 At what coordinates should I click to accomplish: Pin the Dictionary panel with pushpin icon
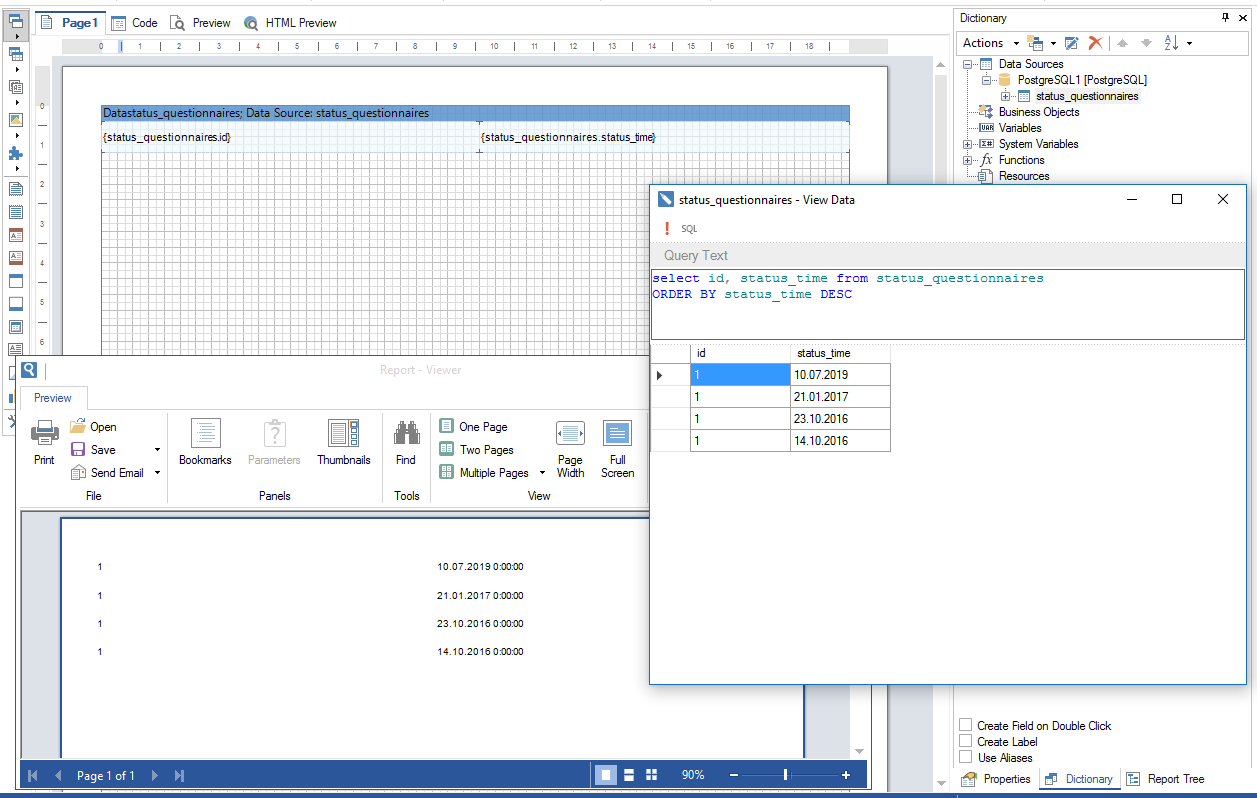tap(1227, 18)
